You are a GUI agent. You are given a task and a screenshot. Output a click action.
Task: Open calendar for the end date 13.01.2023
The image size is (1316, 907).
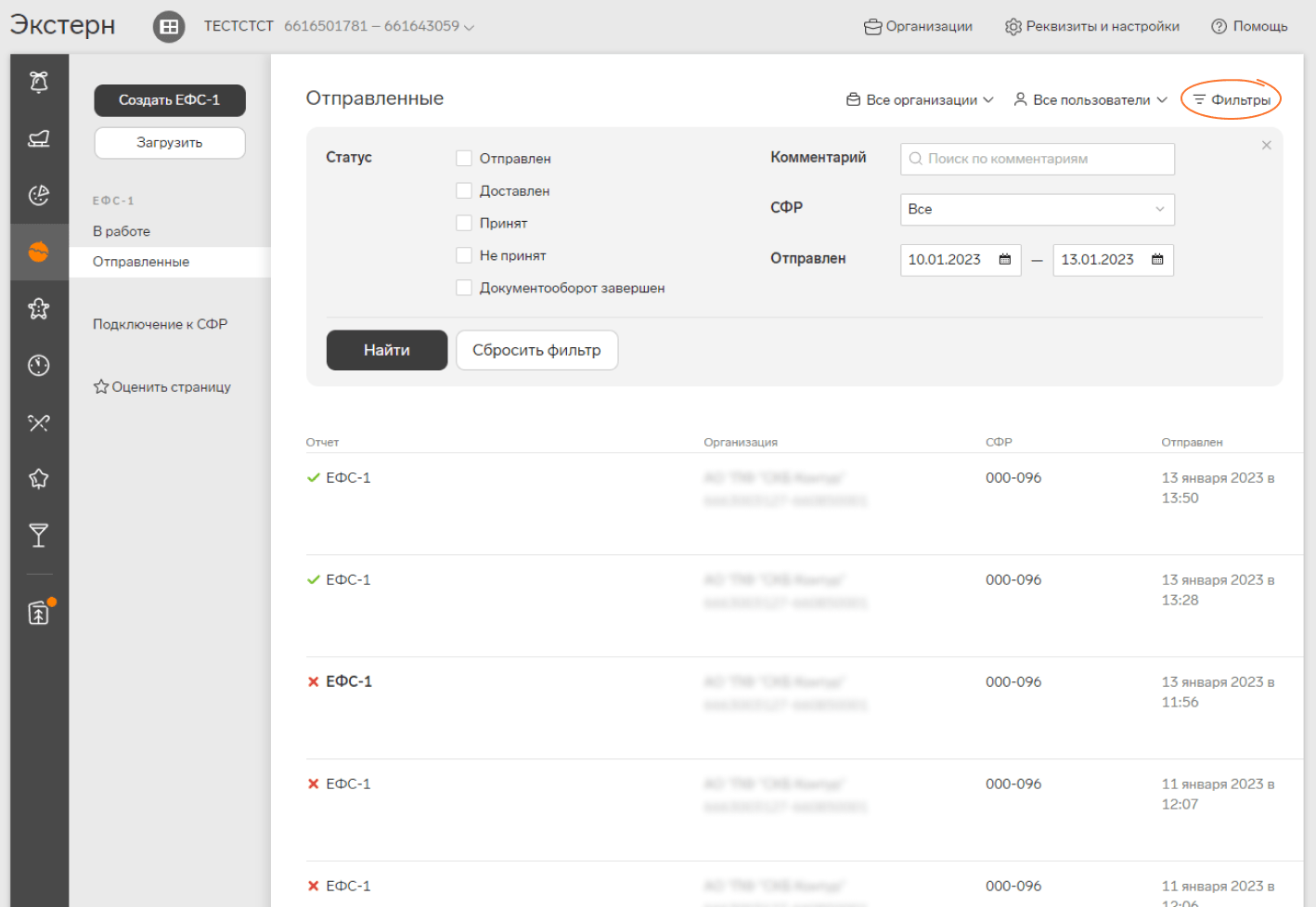point(1157,260)
